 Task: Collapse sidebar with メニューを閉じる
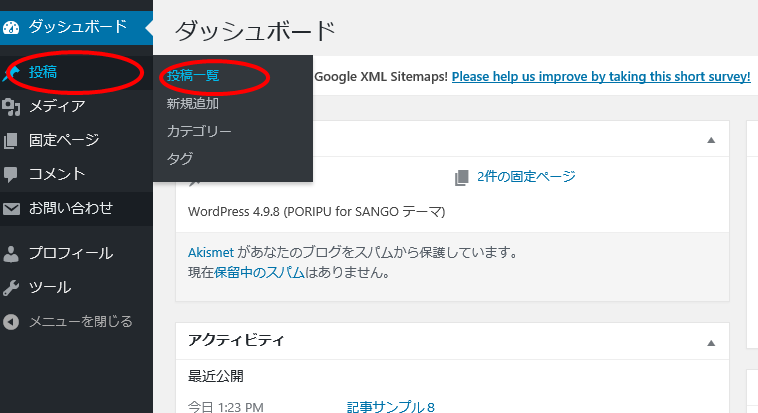pos(76,322)
